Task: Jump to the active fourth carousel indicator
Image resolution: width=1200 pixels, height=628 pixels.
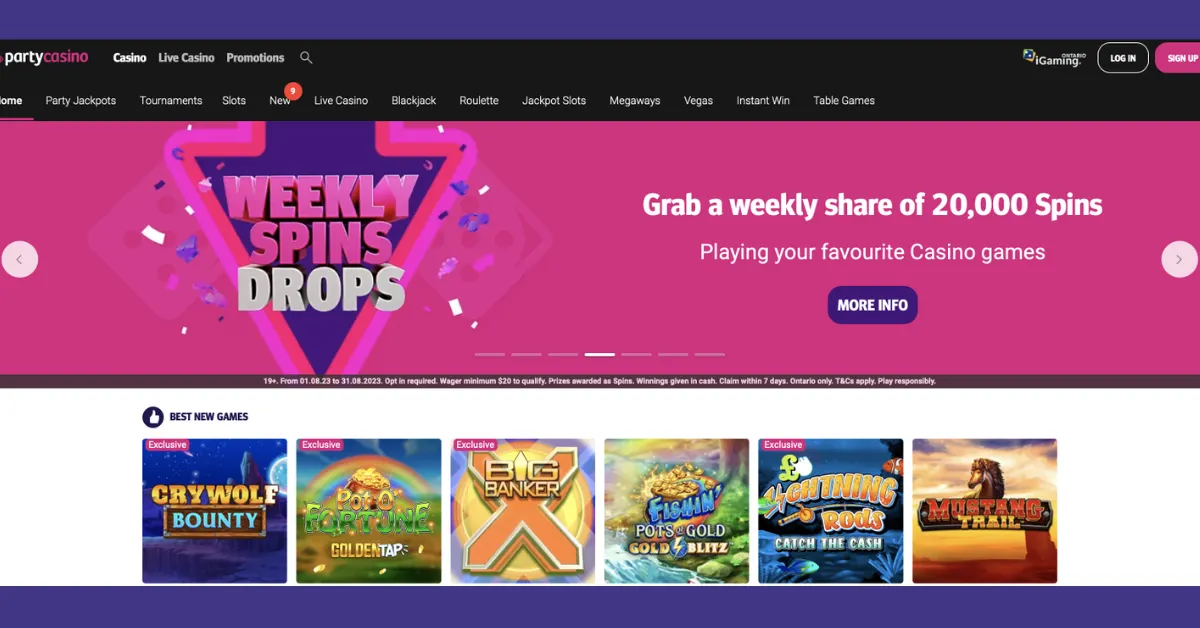Action: click(600, 354)
